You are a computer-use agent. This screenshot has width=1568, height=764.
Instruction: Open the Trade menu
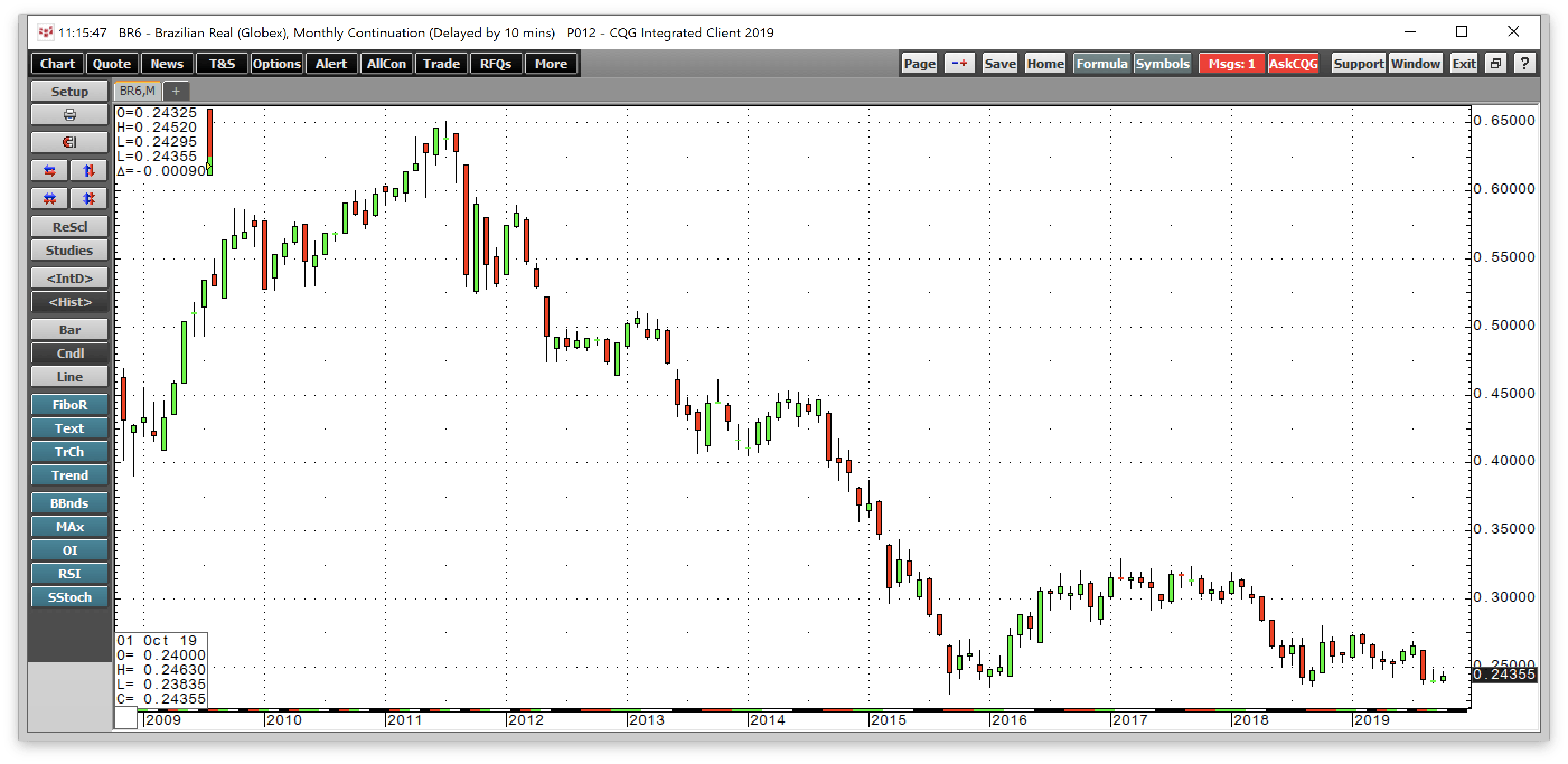coord(441,63)
